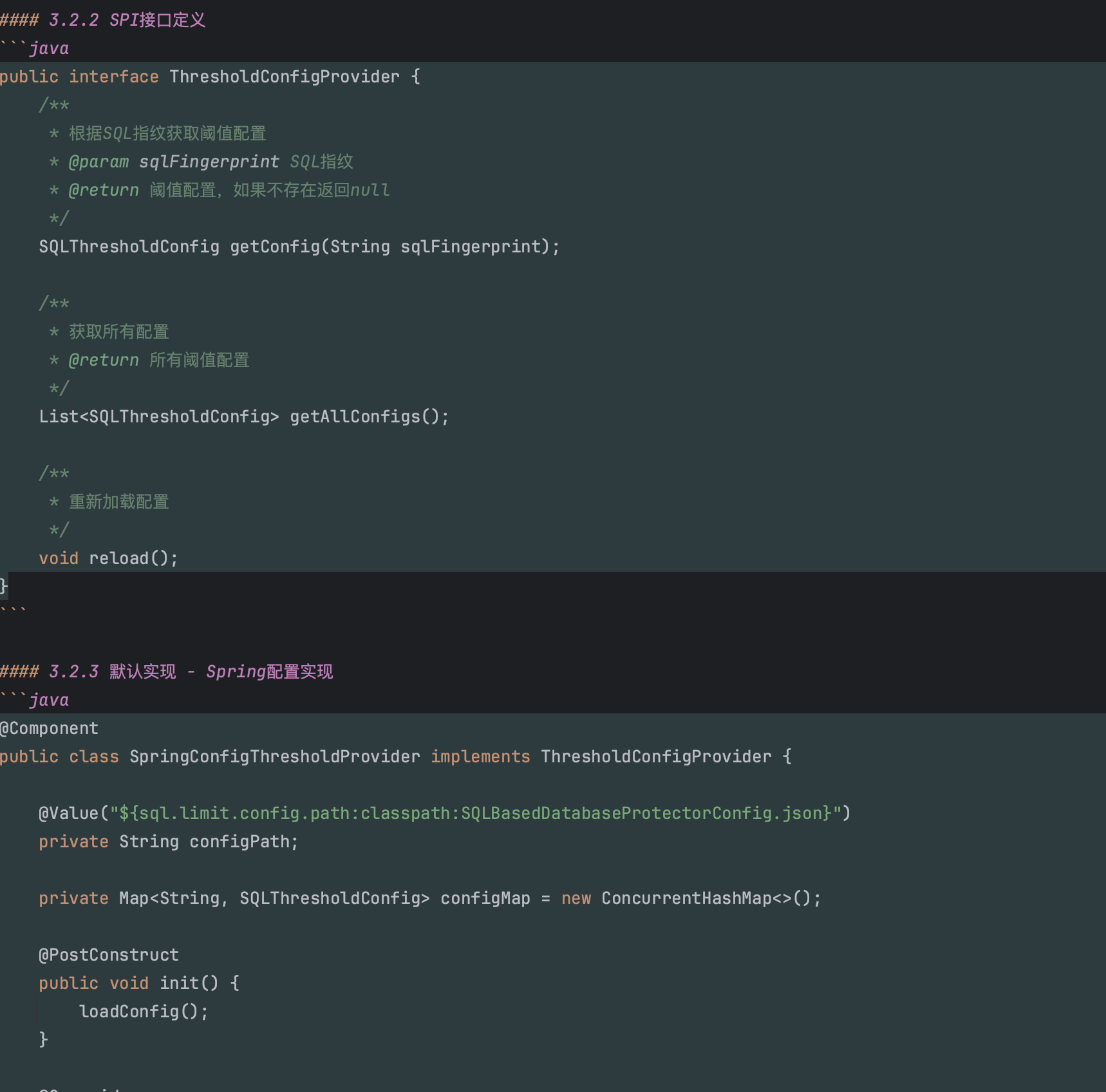Click the List<SQLThresholdConfig> return type
The height and width of the screenshot is (1092, 1106).
[x=158, y=417]
